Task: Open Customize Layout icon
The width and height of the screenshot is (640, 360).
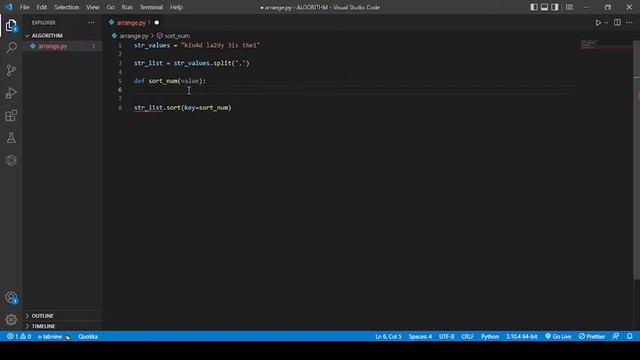Action: click(x=569, y=7)
